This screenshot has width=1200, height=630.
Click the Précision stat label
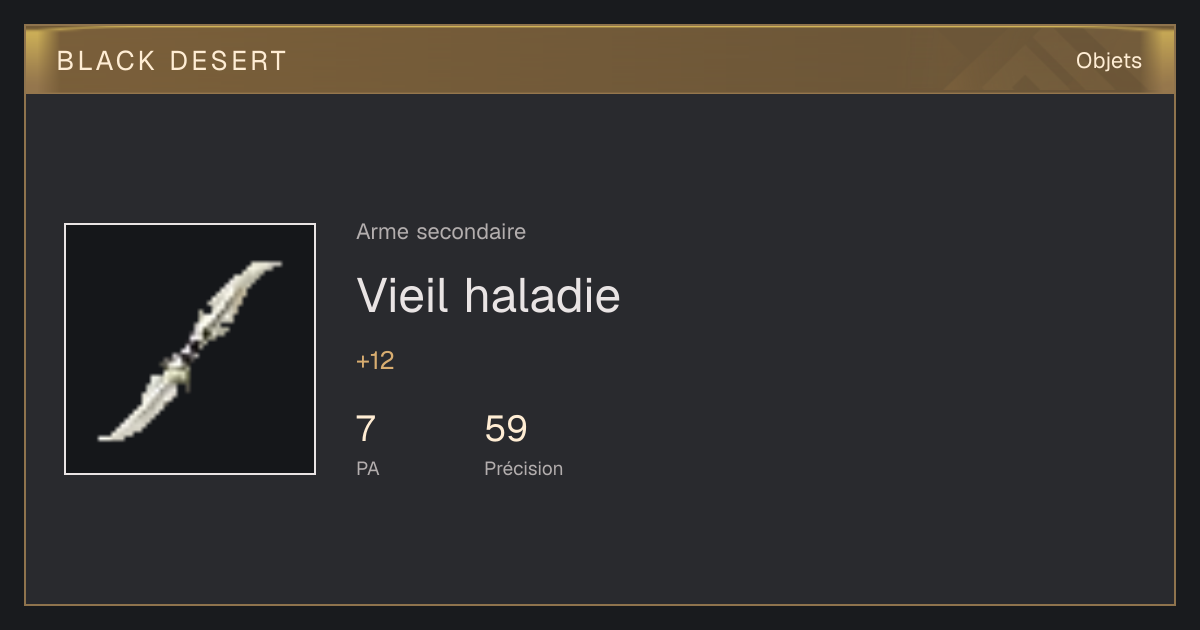523,468
